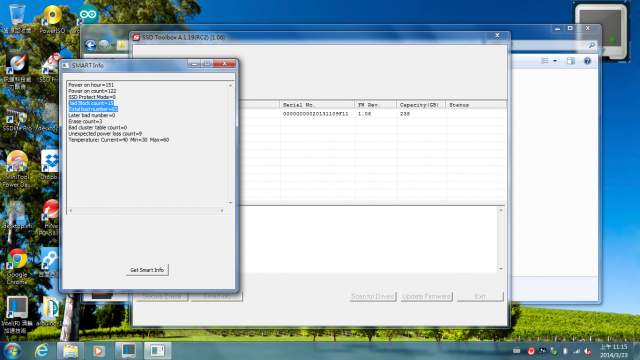Open the Dropbox desktop shortcut

click(x=50, y=164)
